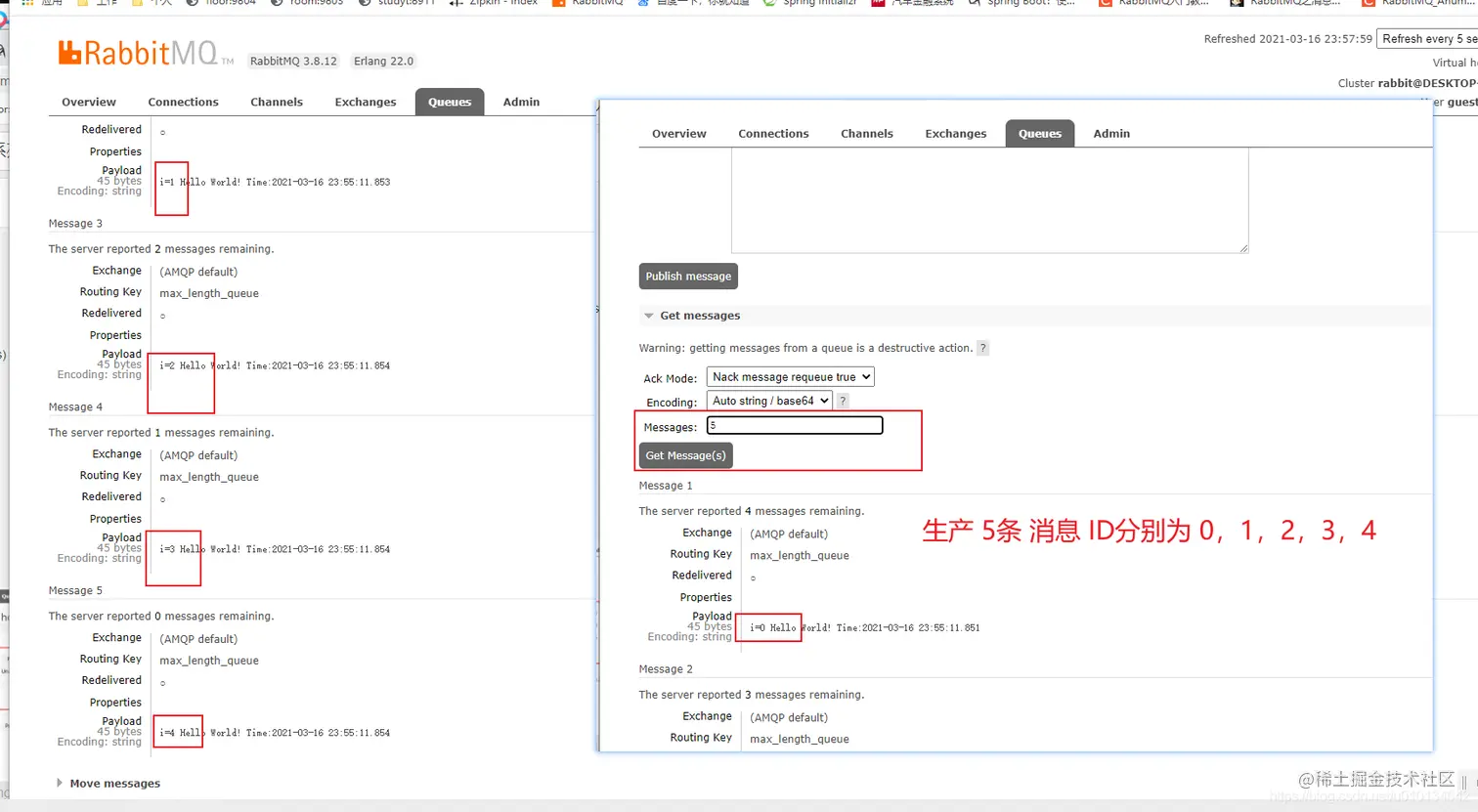Open help icon next to Encoding dropdown
Viewport: 1478px width, 812px height.
coord(843,401)
